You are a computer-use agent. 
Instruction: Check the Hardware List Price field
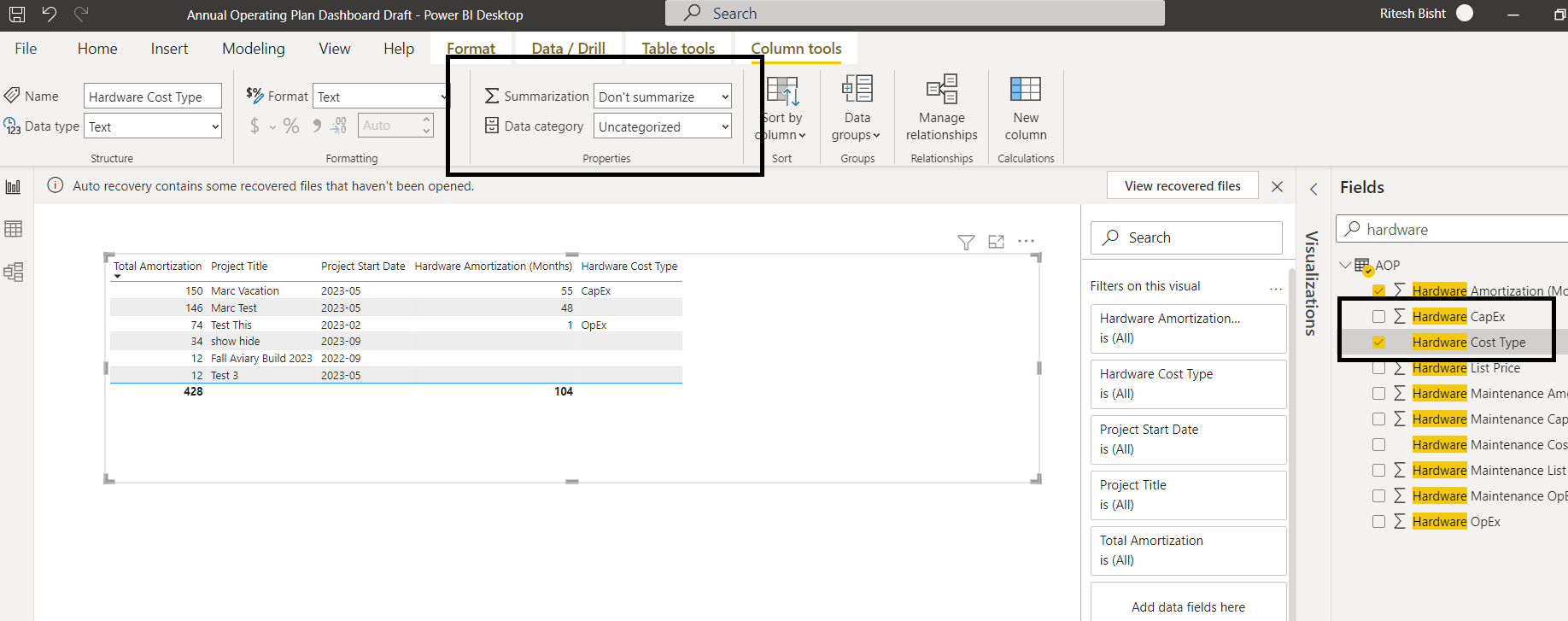tap(1378, 368)
